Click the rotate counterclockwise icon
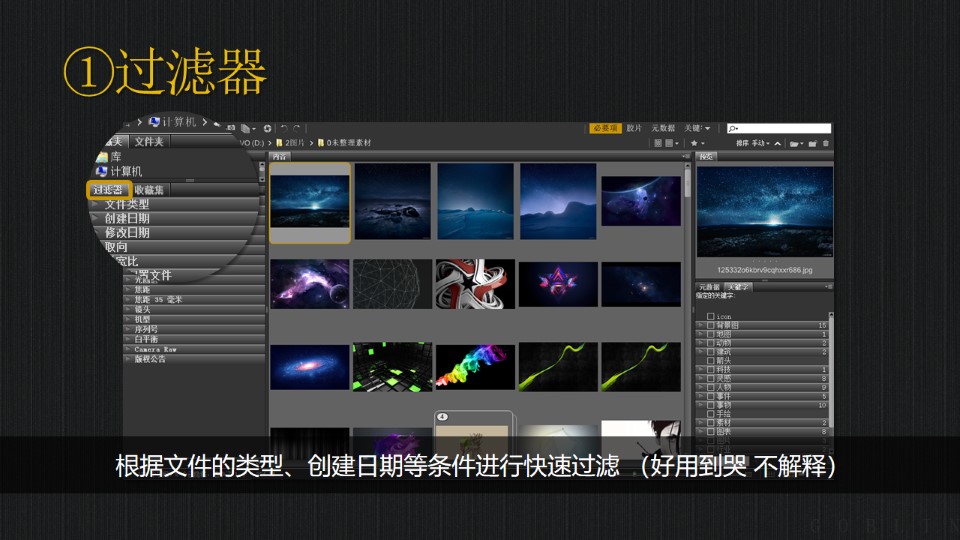Image resolution: width=960 pixels, height=540 pixels. [x=284, y=128]
